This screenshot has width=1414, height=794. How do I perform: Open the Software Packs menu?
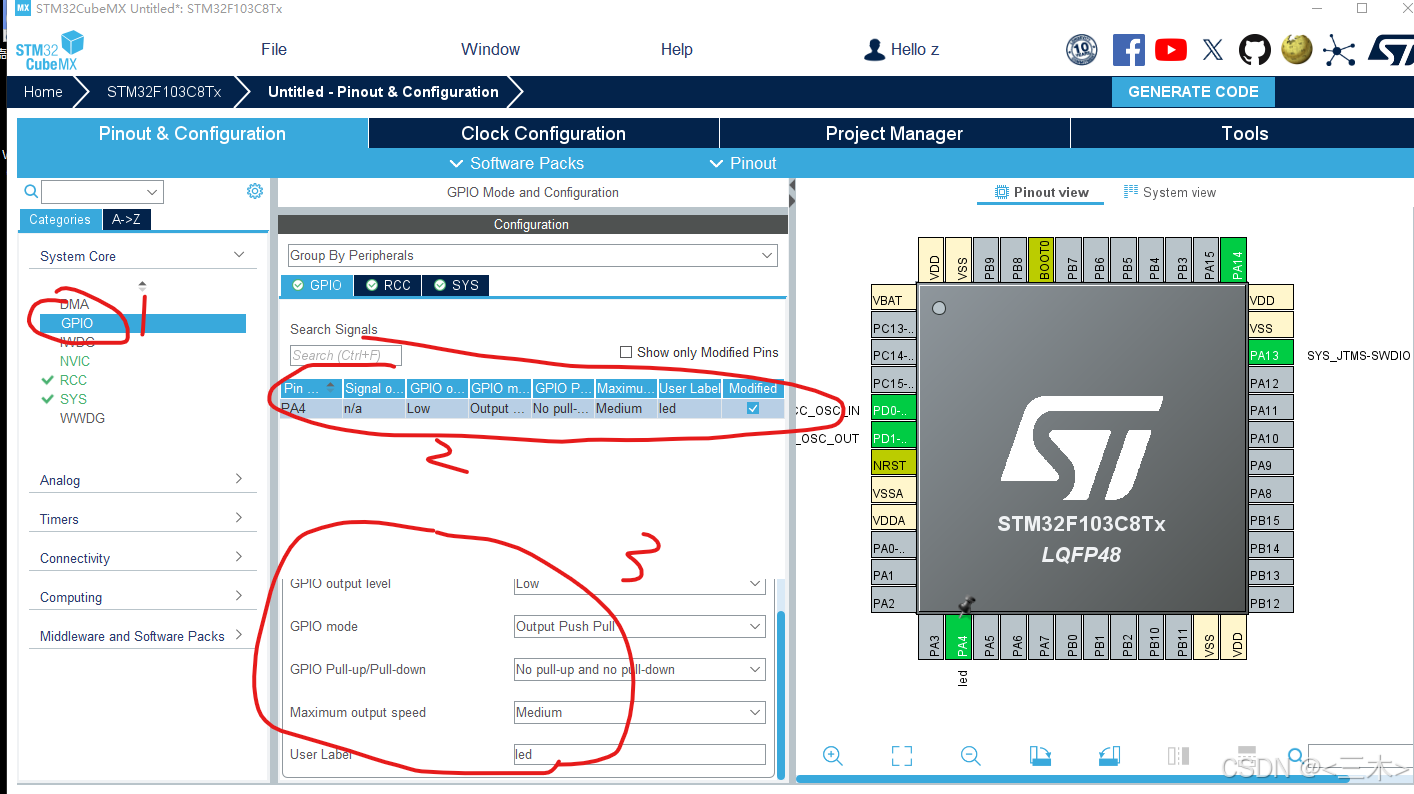pyautogui.click(x=516, y=163)
